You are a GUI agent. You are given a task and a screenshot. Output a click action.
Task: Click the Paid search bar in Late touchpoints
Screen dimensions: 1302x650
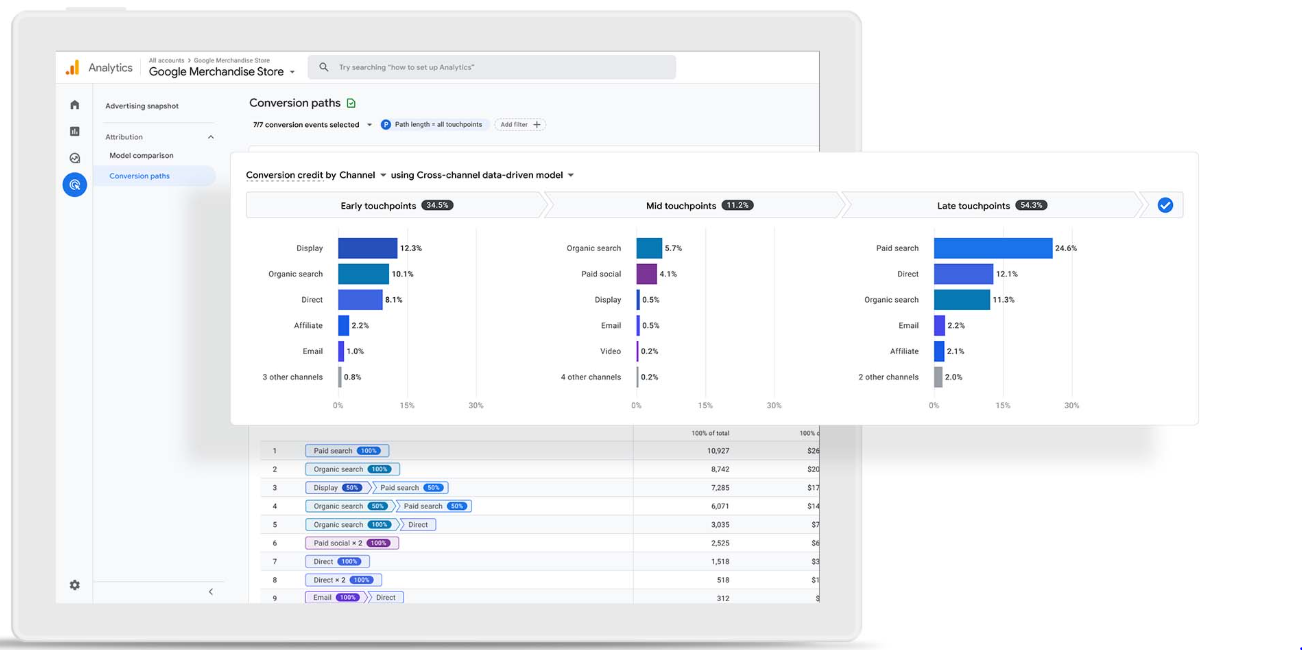coord(993,248)
